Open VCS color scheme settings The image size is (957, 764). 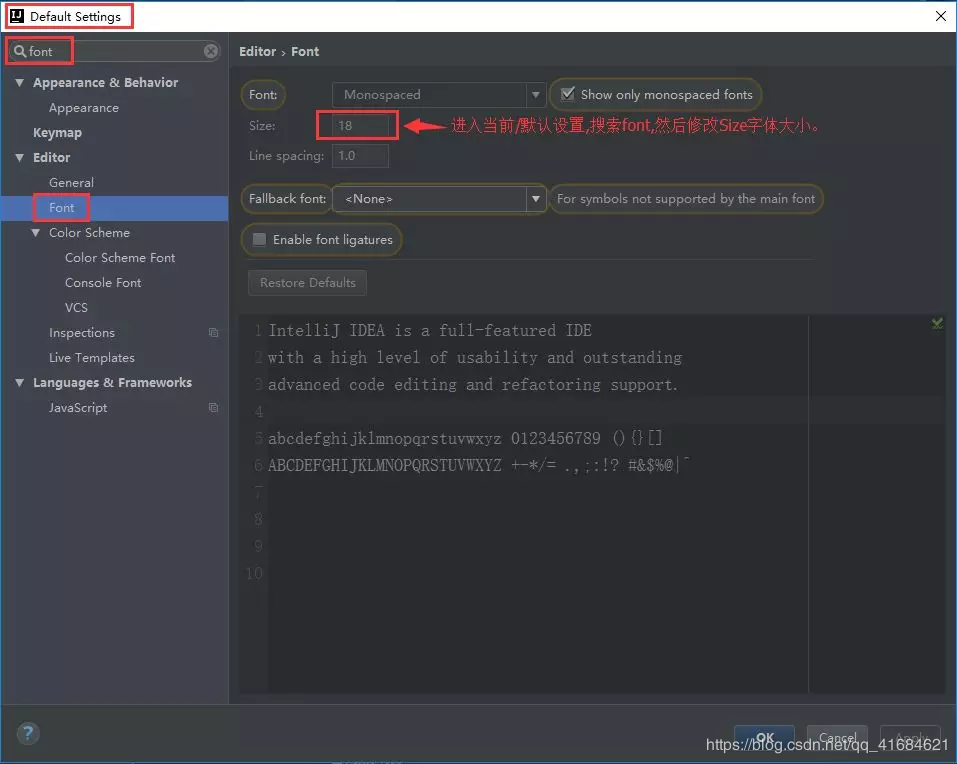76,308
